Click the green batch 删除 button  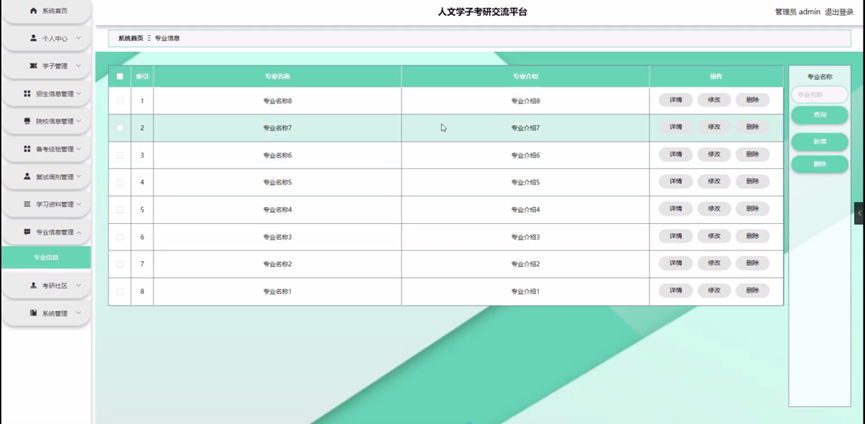point(820,164)
